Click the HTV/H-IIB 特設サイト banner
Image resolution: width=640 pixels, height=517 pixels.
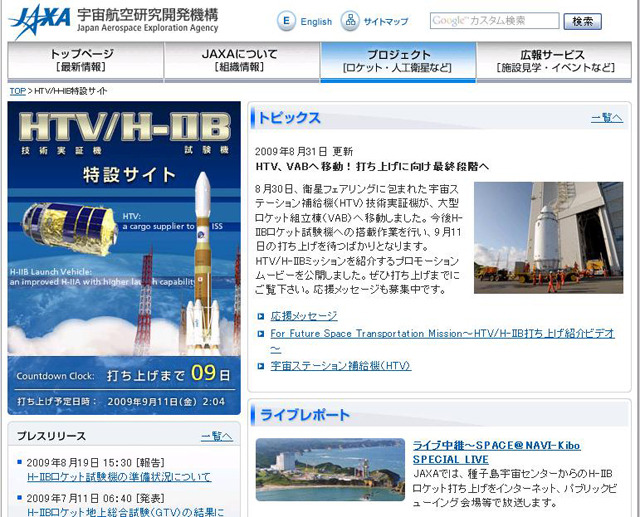tap(124, 258)
